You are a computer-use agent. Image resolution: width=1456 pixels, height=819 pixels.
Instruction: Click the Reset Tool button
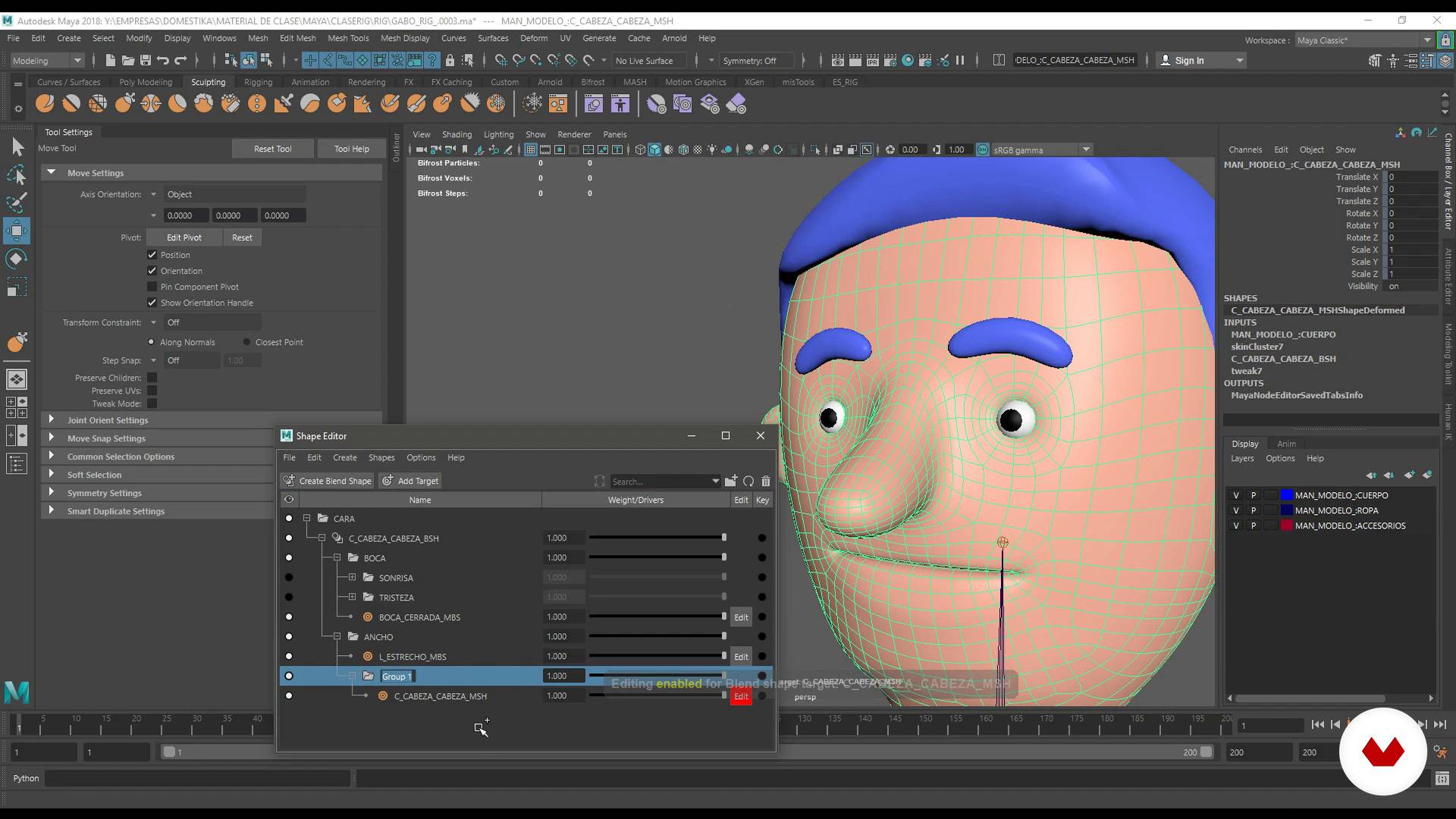pyautogui.click(x=272, y=149)
